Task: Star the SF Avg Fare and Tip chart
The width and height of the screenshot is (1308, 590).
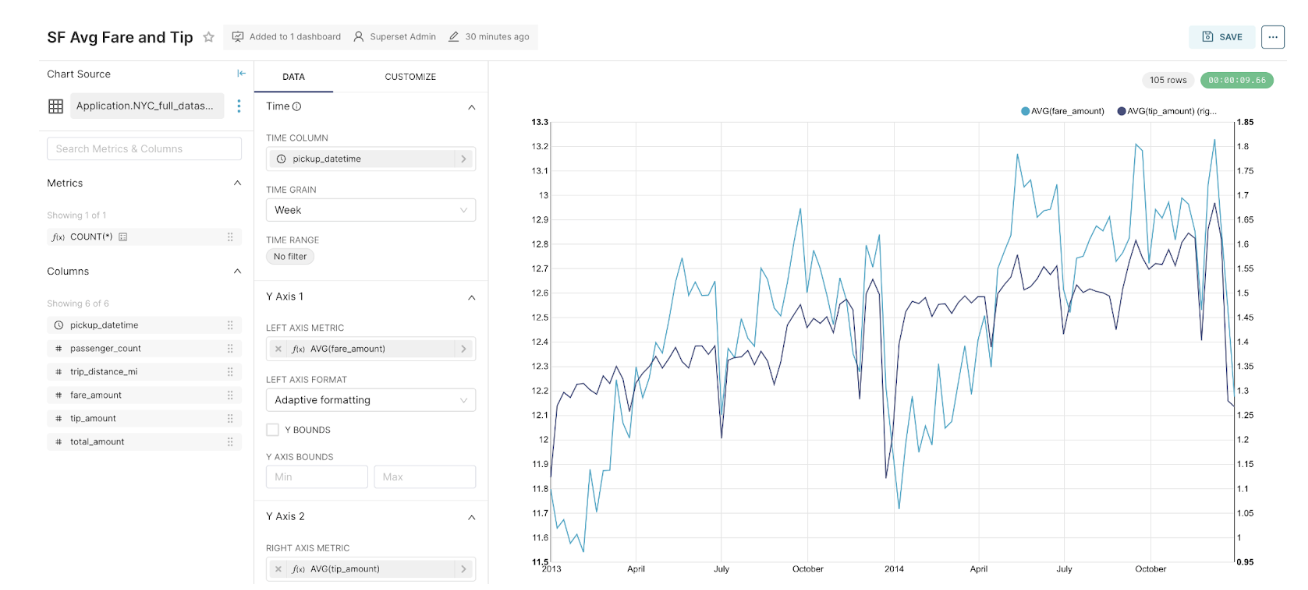Action: [x=207, y=37]
